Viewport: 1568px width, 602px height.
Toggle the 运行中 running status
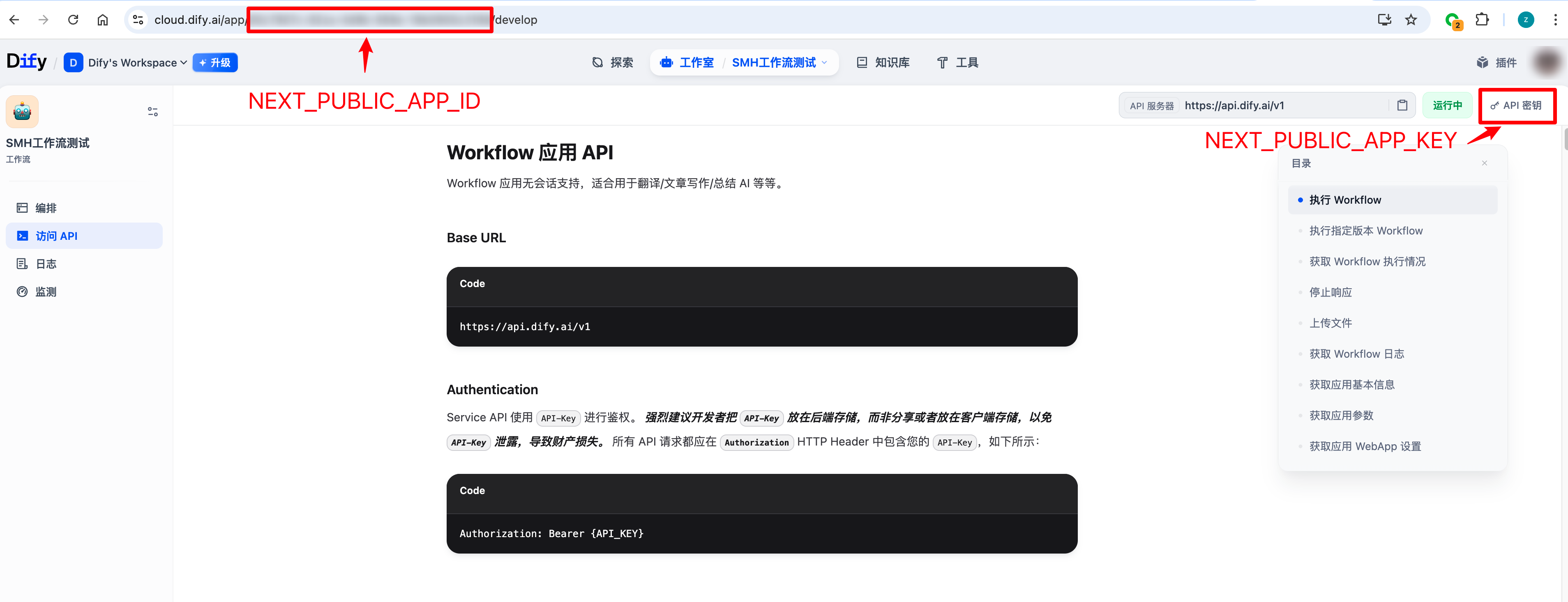(1447, 105)
